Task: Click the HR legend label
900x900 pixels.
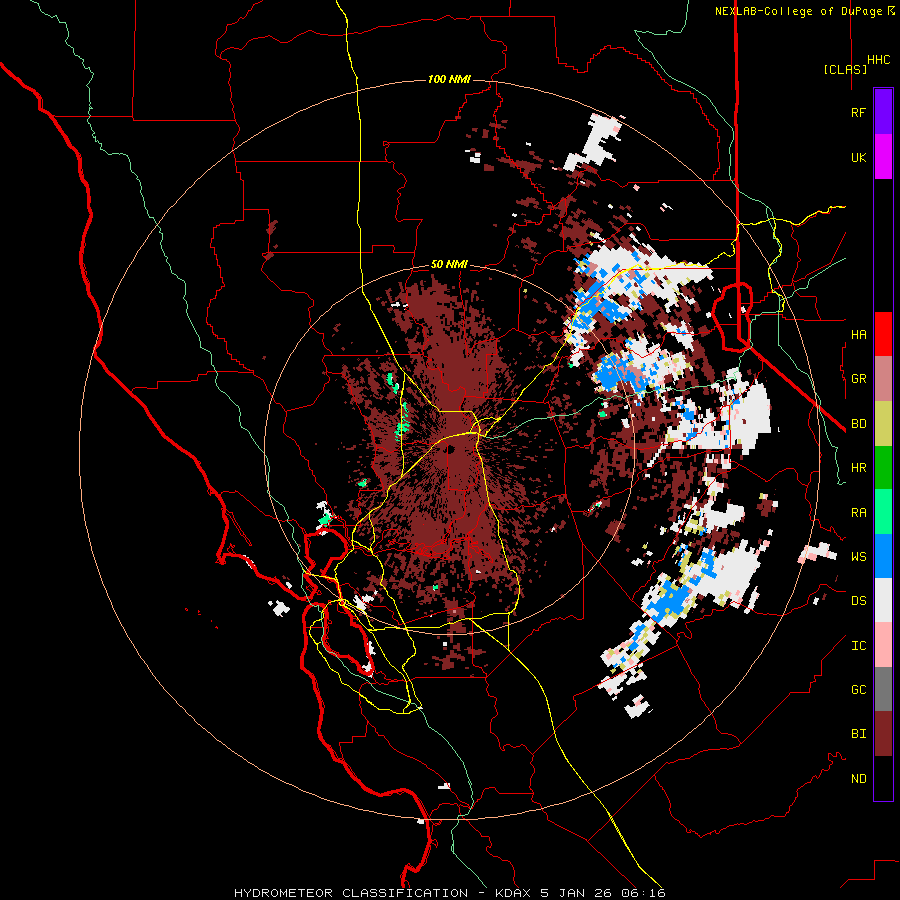Action: click(858, 468)
